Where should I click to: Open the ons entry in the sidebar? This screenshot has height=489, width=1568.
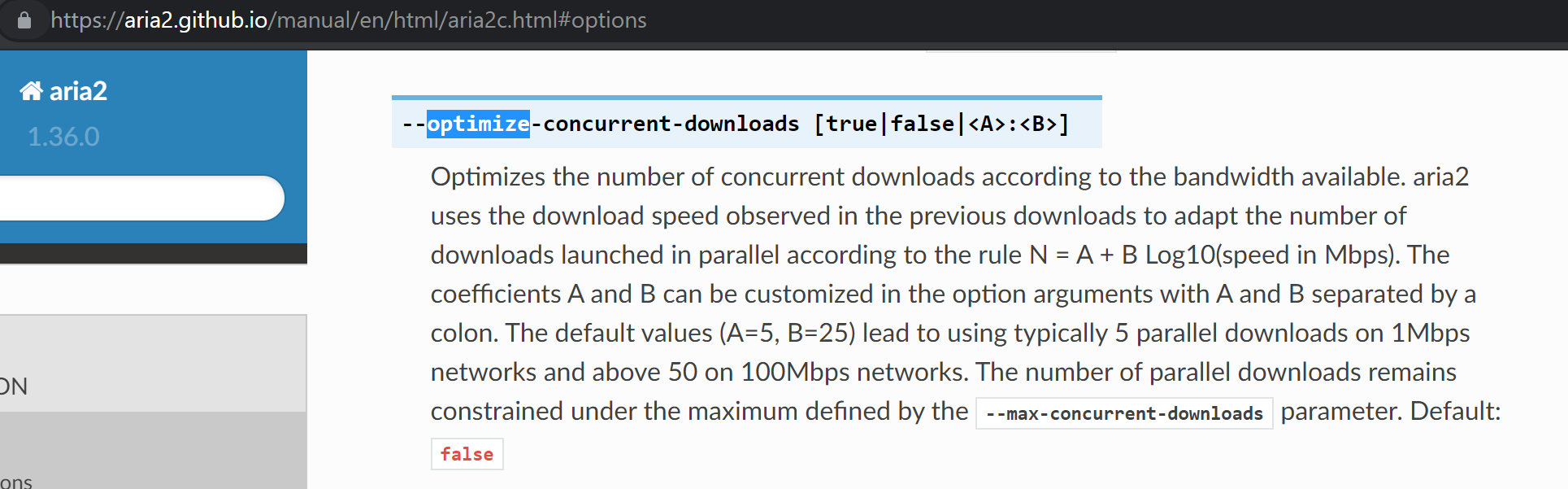15,480
